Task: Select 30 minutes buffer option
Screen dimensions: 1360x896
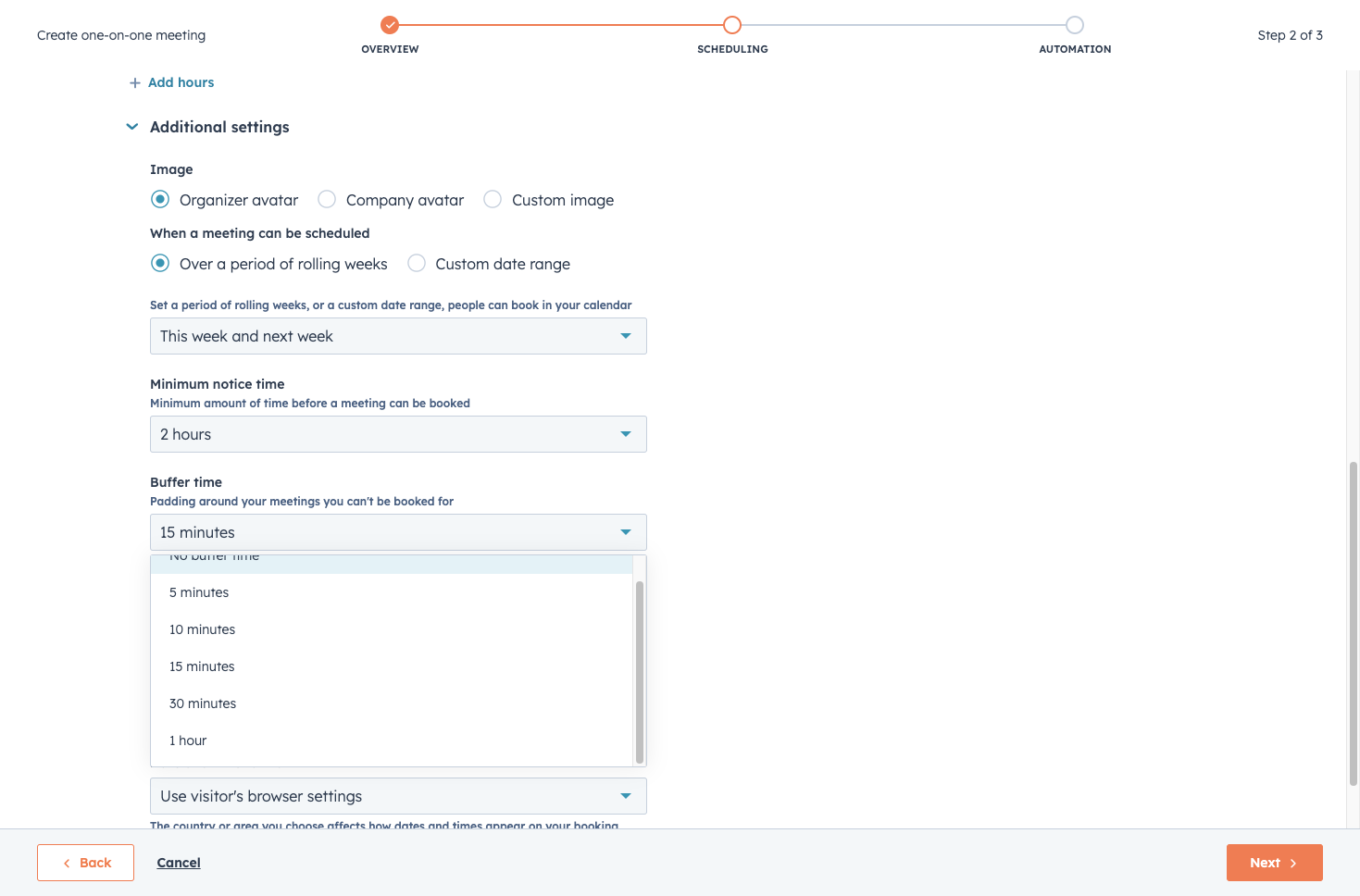Action: coord(392,703)
